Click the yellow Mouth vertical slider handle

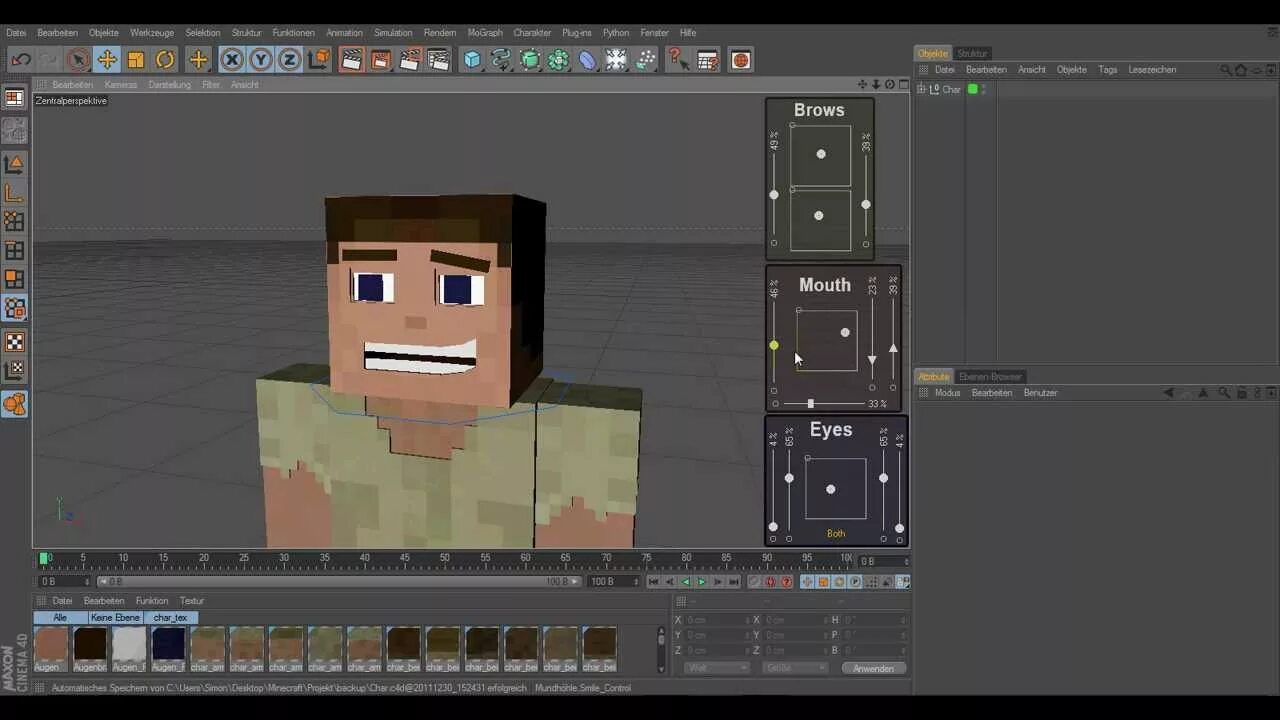point(774,345)
